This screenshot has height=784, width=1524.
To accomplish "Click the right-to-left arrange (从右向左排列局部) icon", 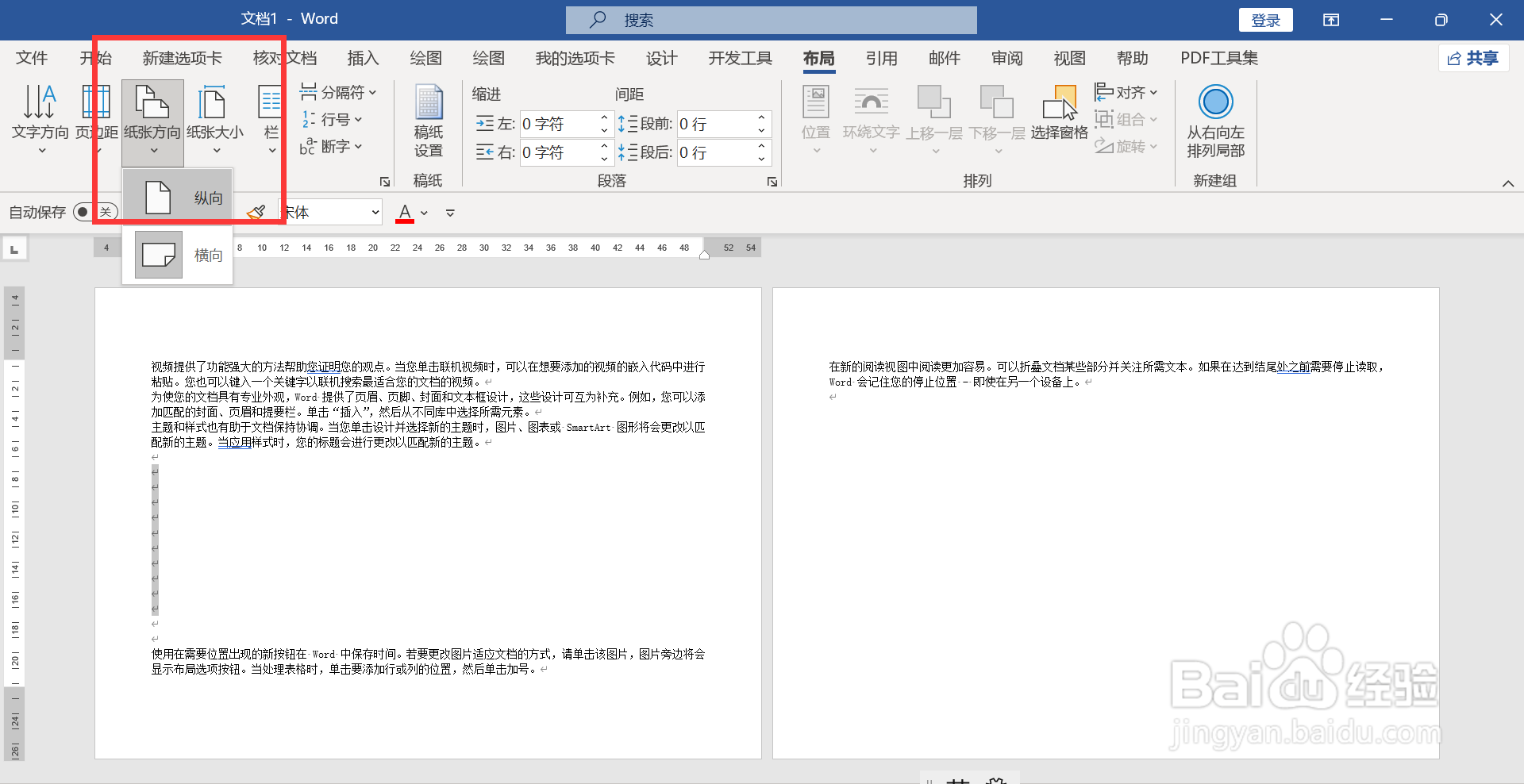I will [1215, 102].
